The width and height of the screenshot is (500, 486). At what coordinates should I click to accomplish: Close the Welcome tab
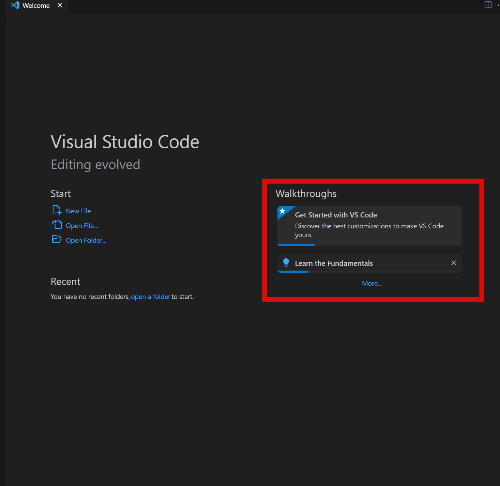click(x=60, y=5)
